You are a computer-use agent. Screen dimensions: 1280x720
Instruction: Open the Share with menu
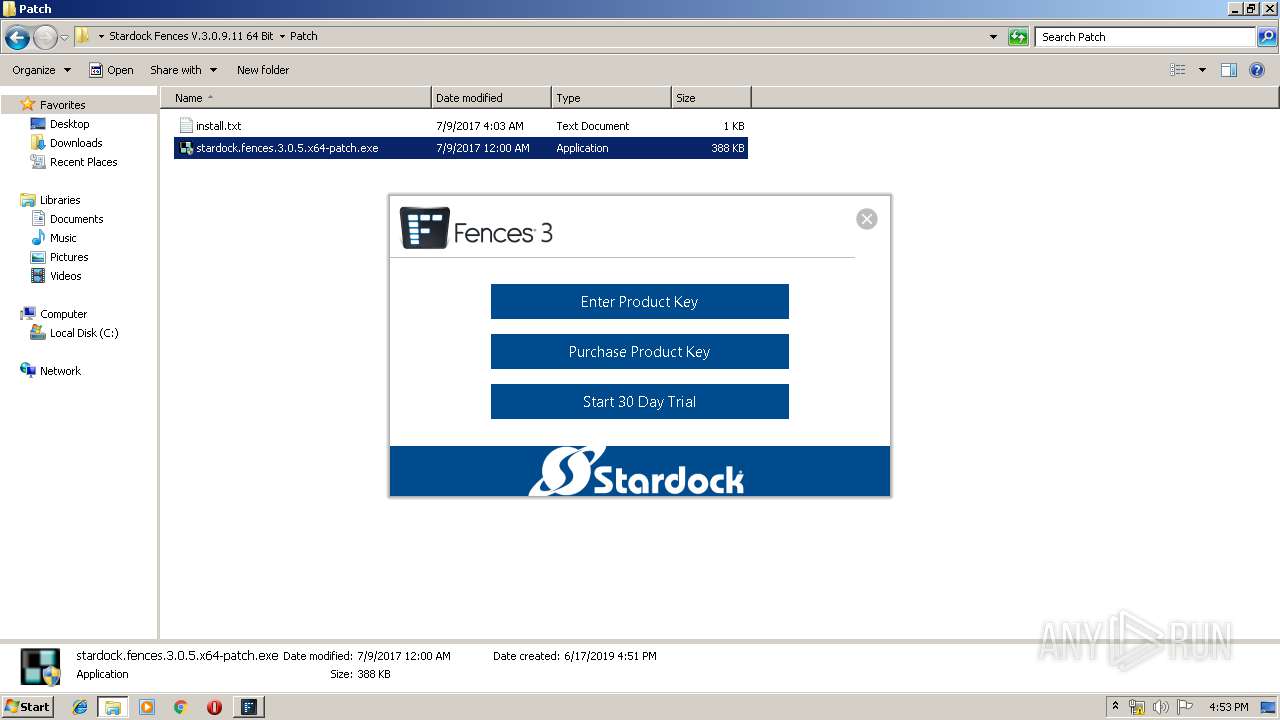click(183, 70)
